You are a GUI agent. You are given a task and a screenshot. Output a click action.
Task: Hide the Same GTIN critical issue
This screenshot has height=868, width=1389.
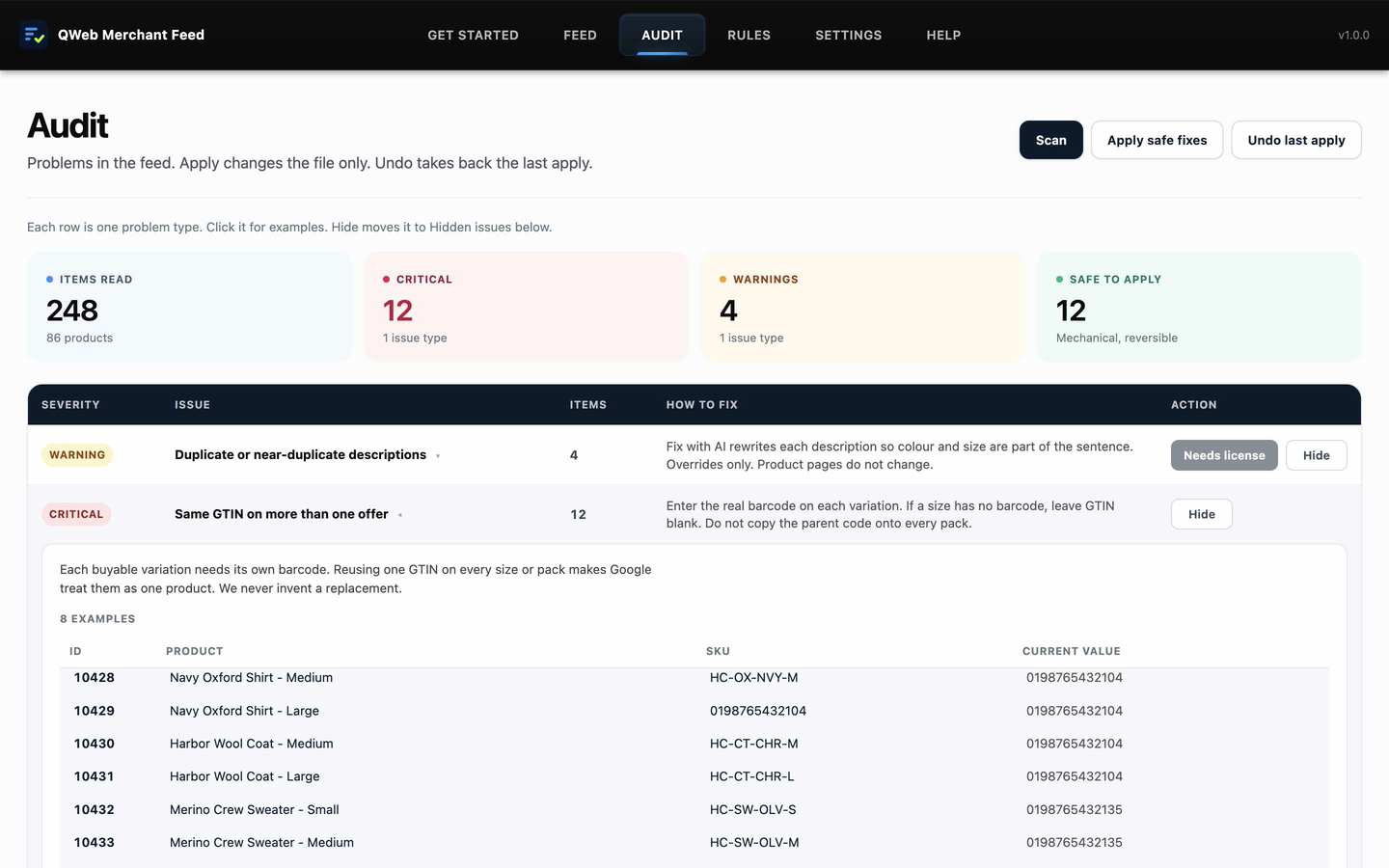click(1201, 514)
